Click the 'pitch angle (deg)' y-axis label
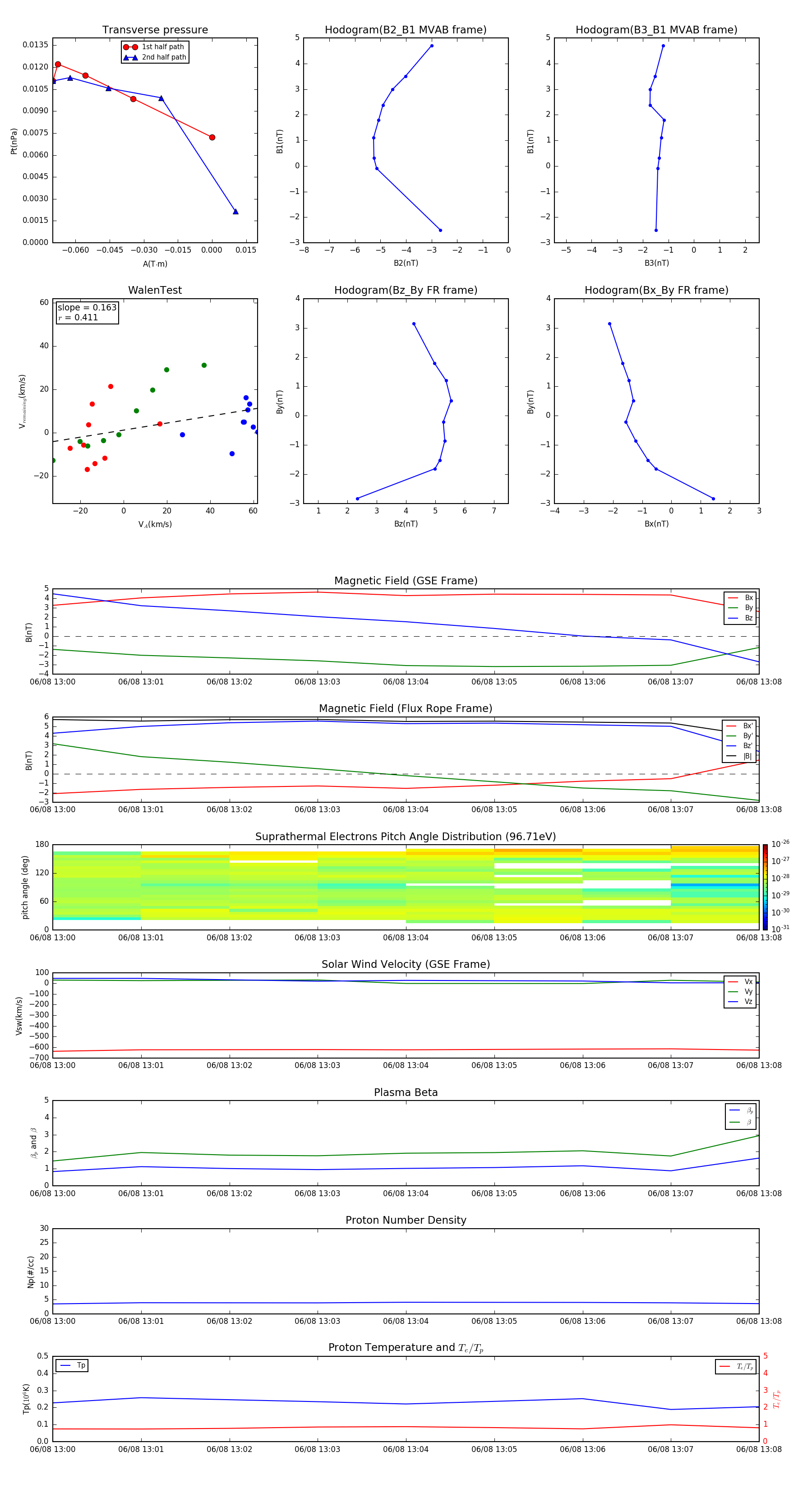 click(25, 887)
